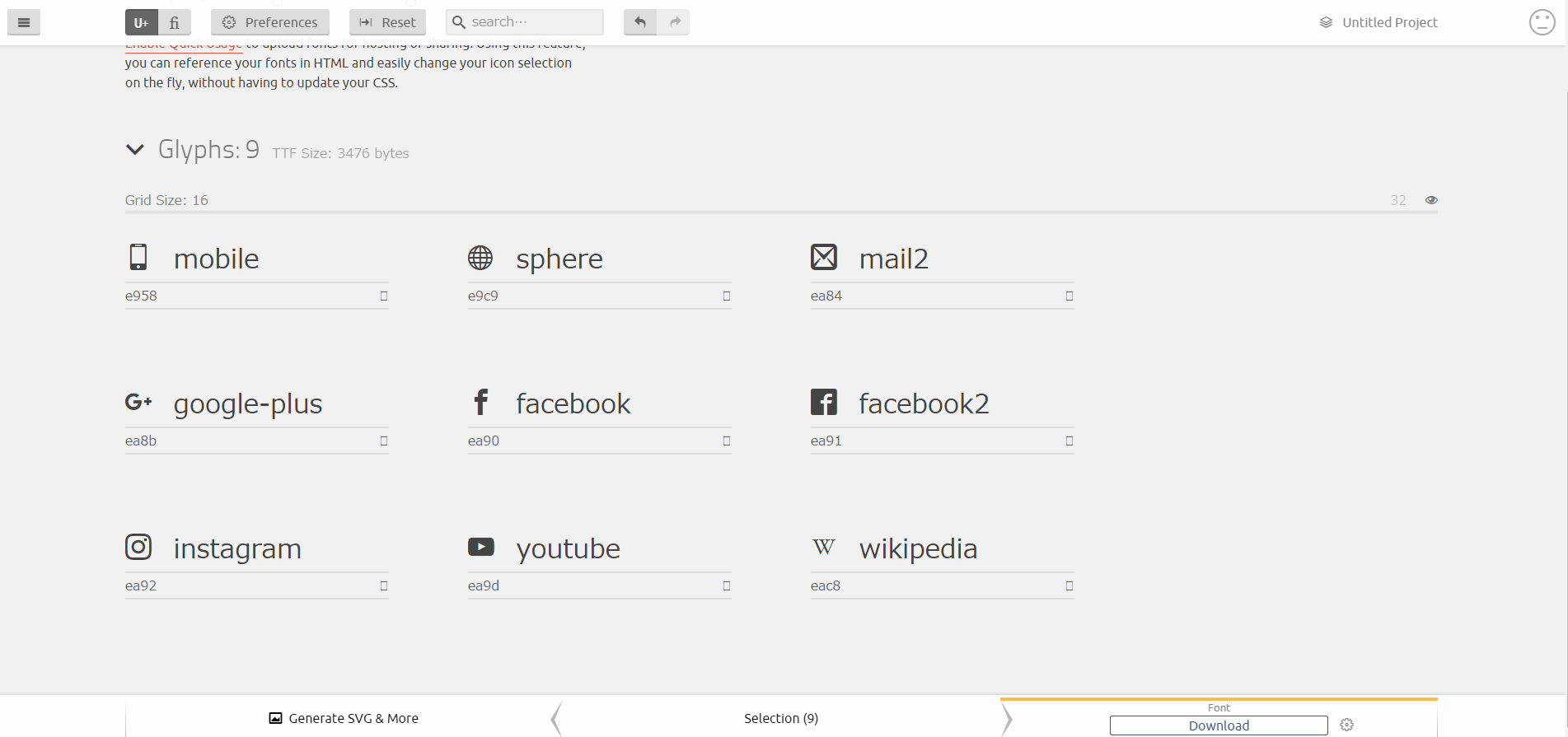Viewport: 1568px width, 737px height.
Task: Click the Enable Quick Usage link
Action: point(184,45)
